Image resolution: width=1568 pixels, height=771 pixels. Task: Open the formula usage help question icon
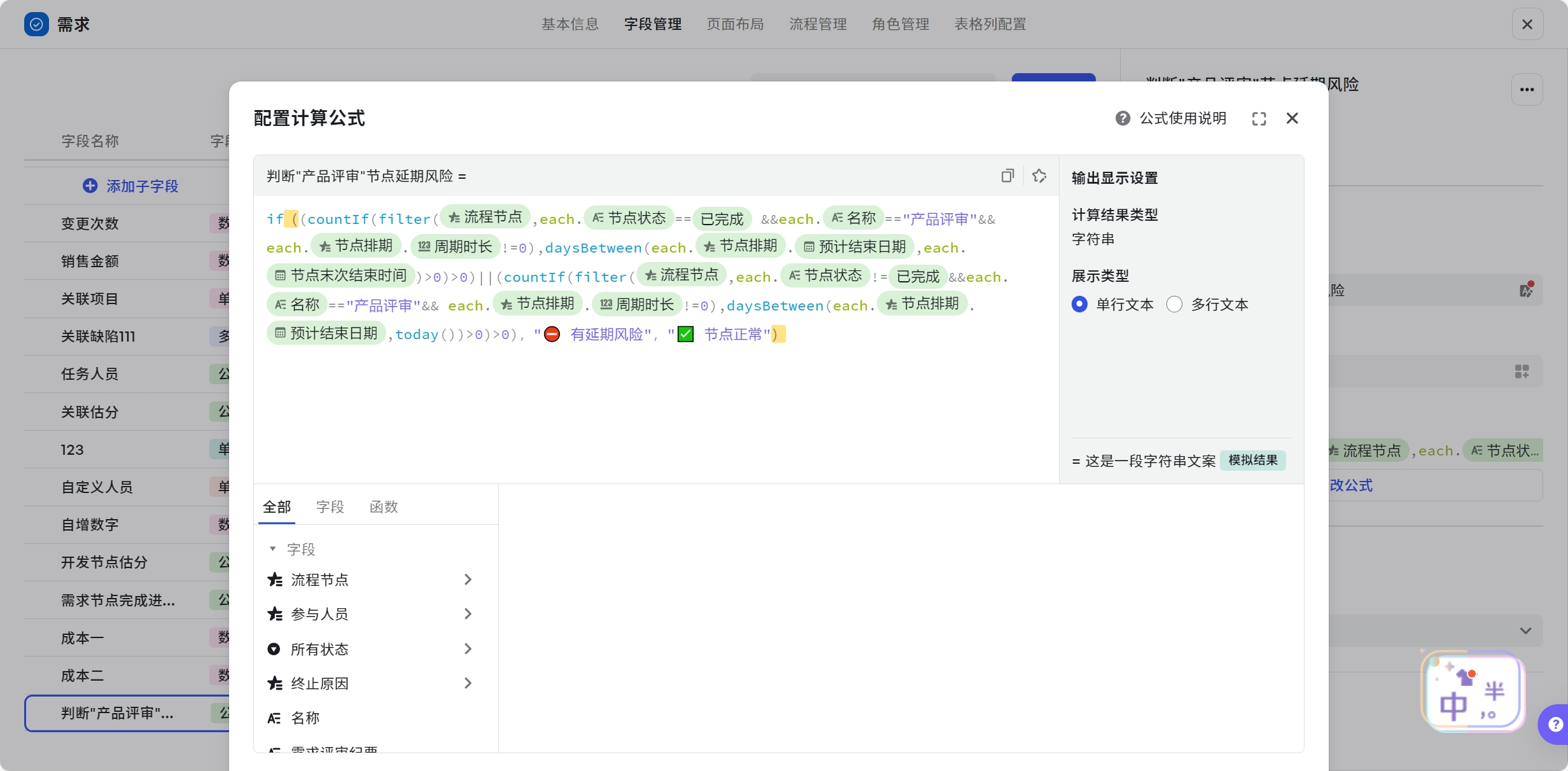pyautogui.click(x=1123, y=118)
